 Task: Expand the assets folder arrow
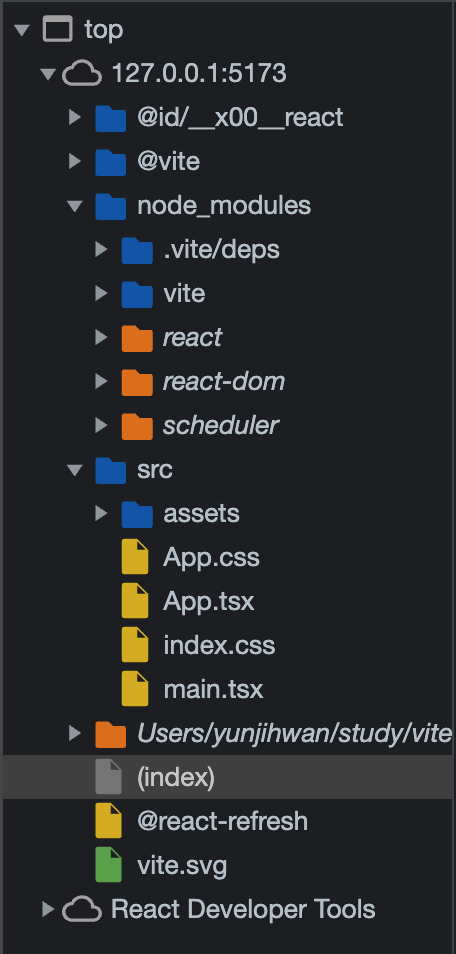(x=101, y=514)
